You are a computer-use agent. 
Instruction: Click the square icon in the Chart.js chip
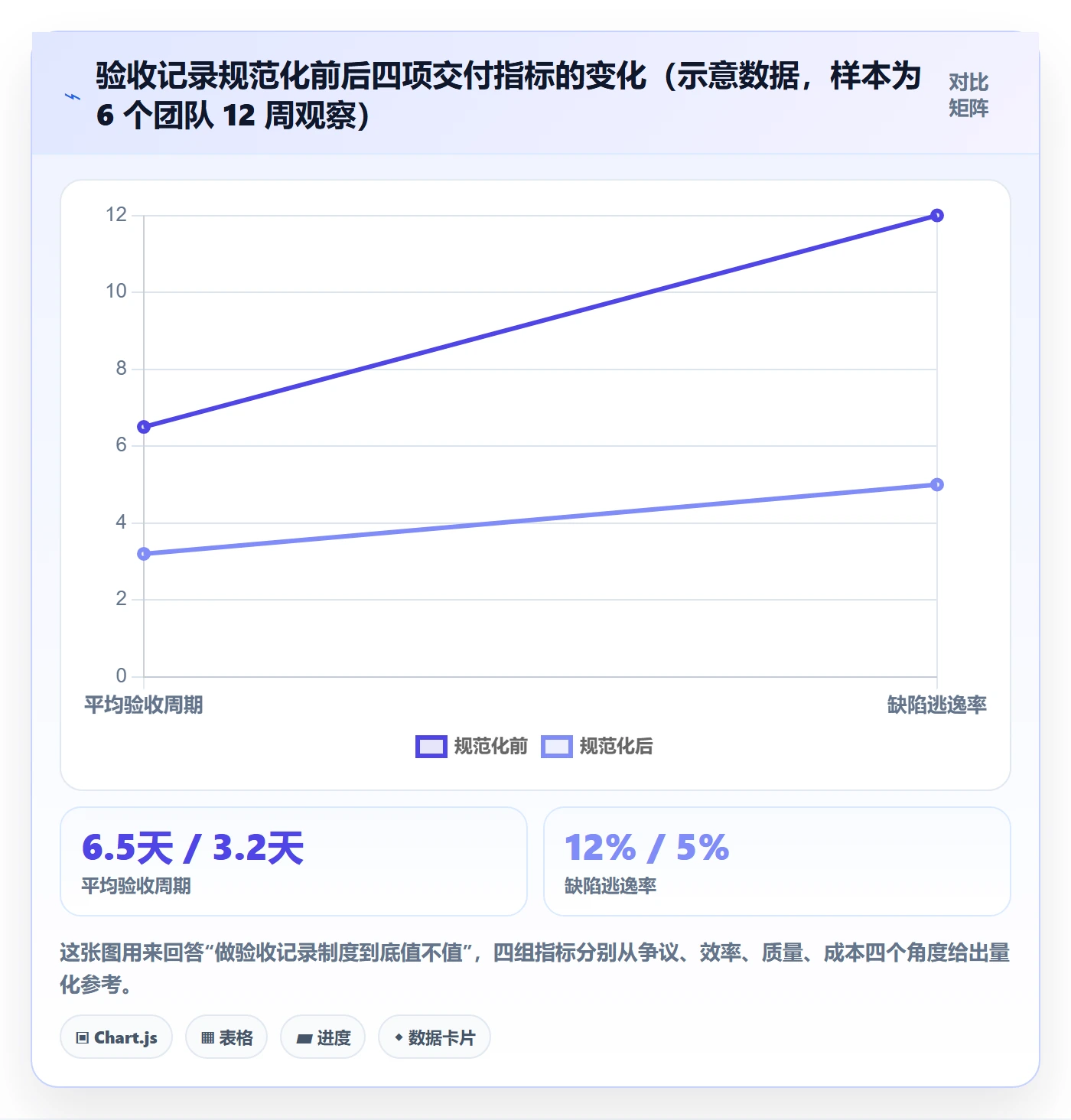83,1038
